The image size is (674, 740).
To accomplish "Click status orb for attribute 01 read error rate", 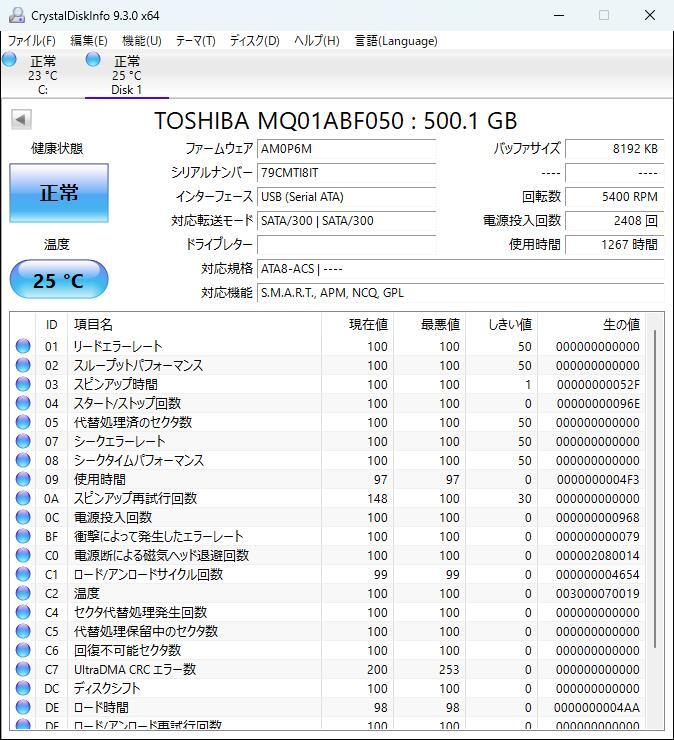I will coord(23,346).
